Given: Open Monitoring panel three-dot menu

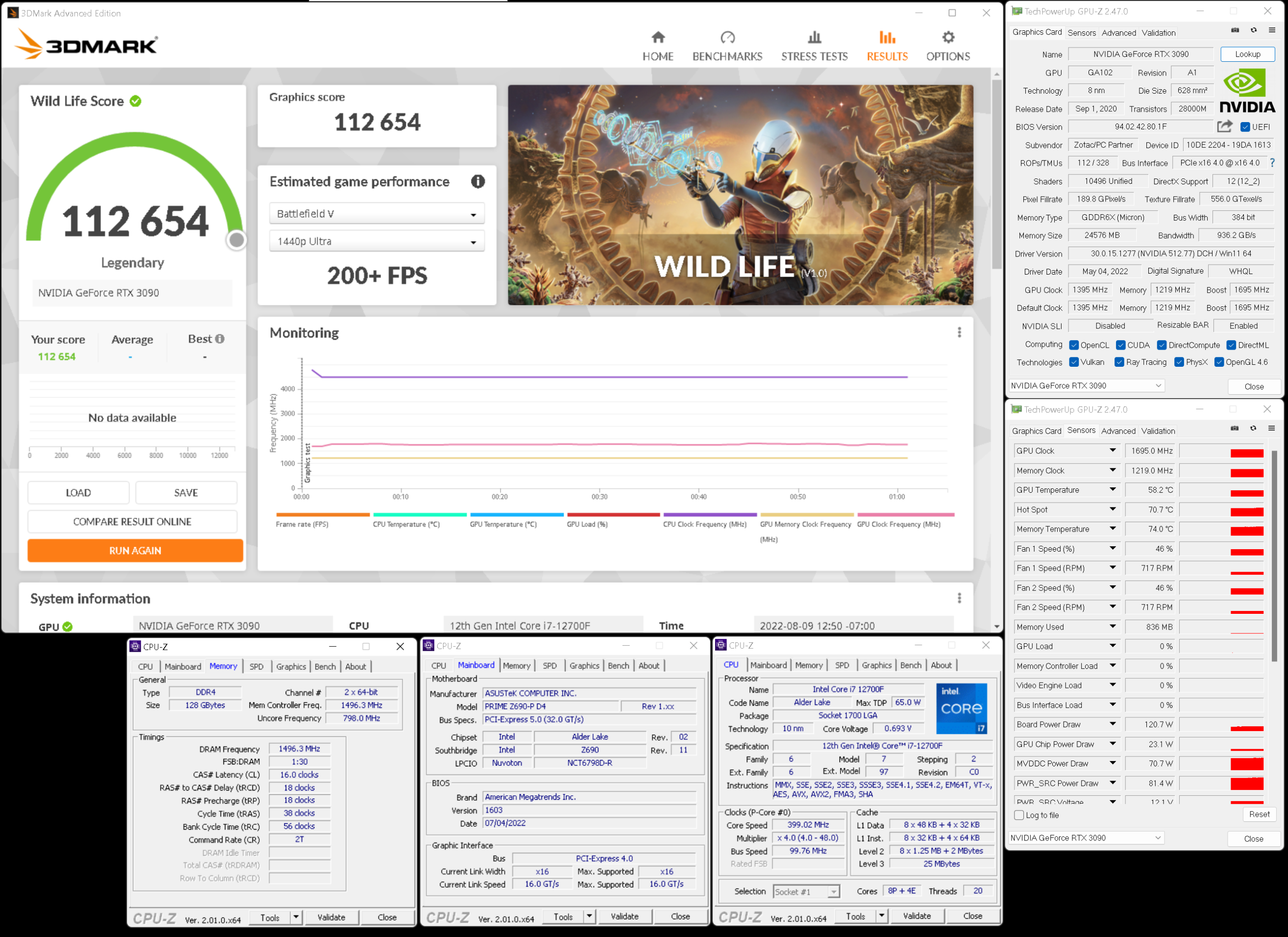Looking at the screenshot, I should [959, 332].
